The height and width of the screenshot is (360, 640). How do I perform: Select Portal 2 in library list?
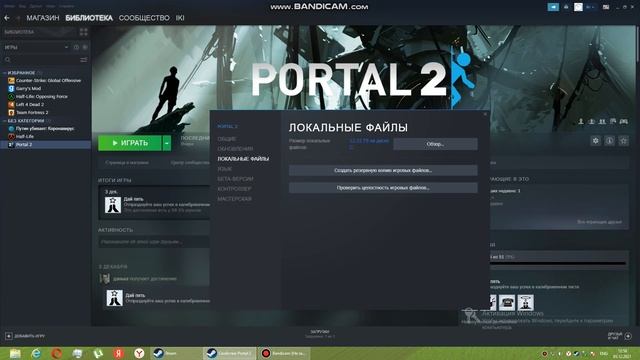46,144
